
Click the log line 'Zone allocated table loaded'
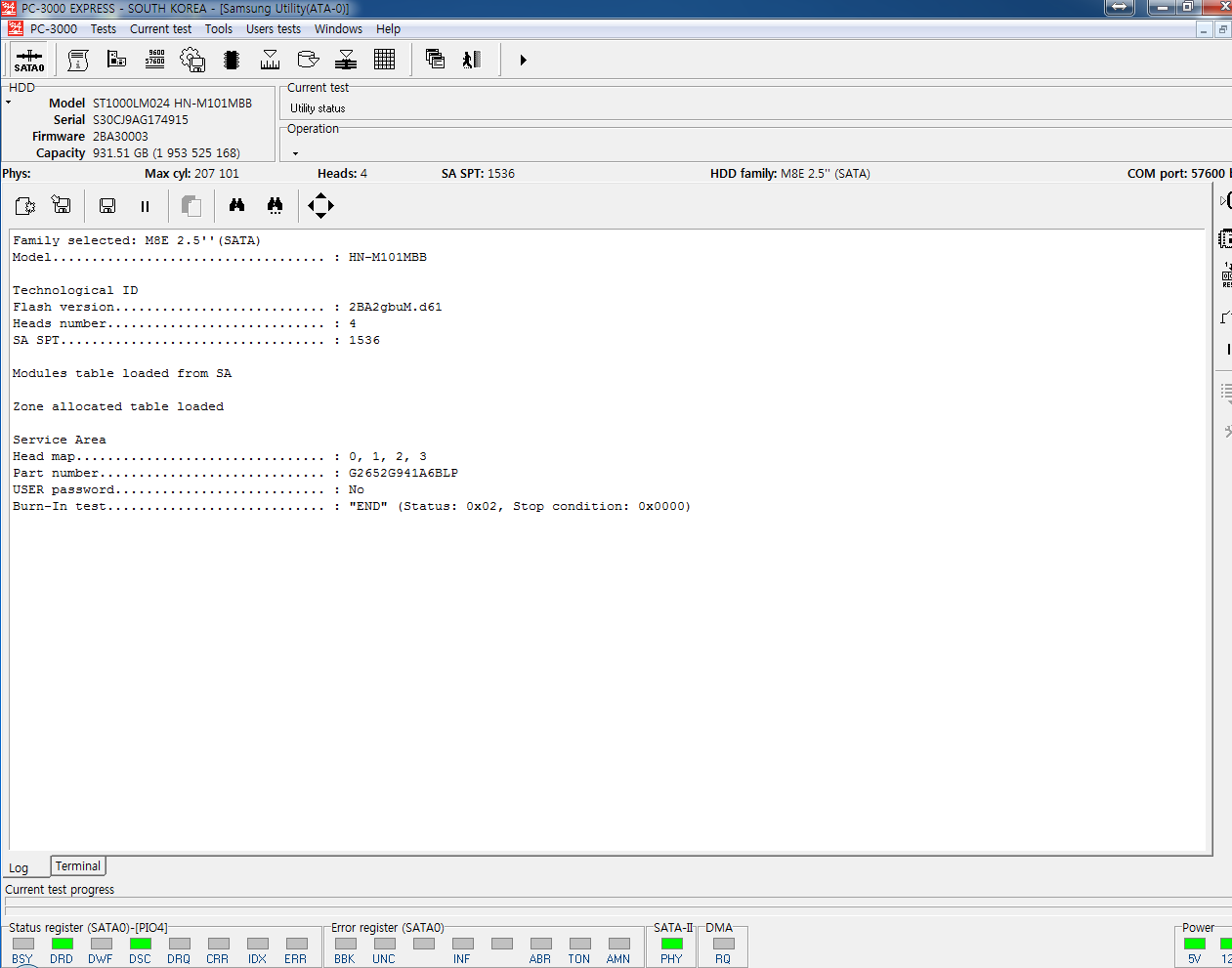(x=118, y=406)
